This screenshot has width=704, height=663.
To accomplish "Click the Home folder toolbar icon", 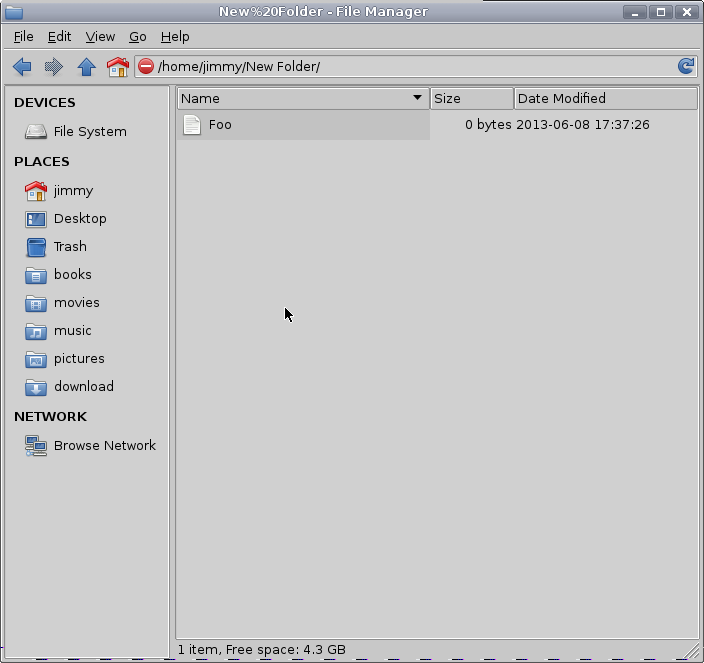I will (118, 67).
